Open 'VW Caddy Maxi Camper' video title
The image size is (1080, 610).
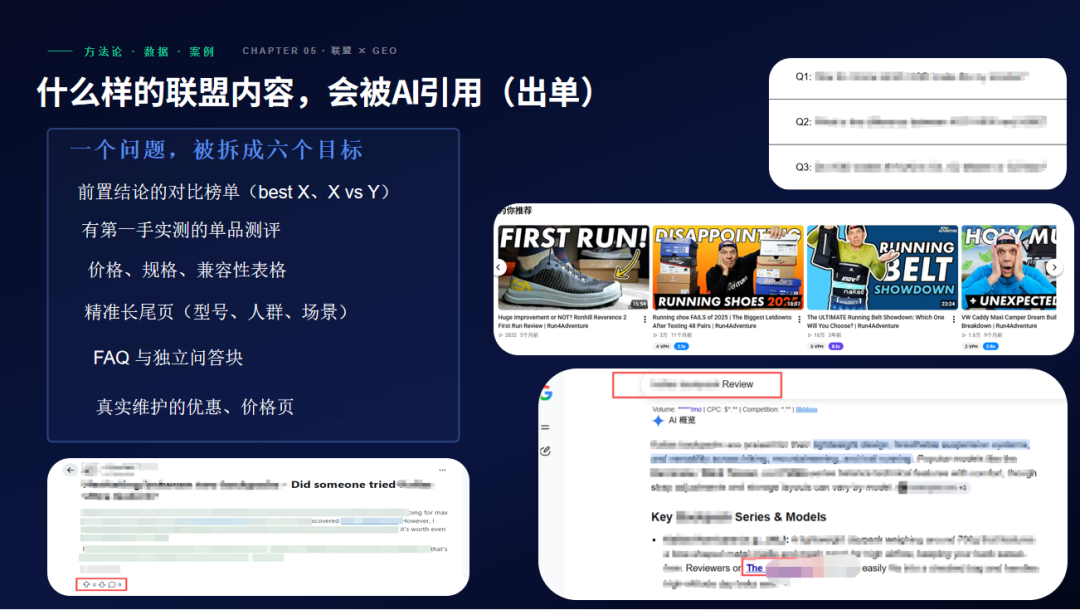coord(1008,322)
